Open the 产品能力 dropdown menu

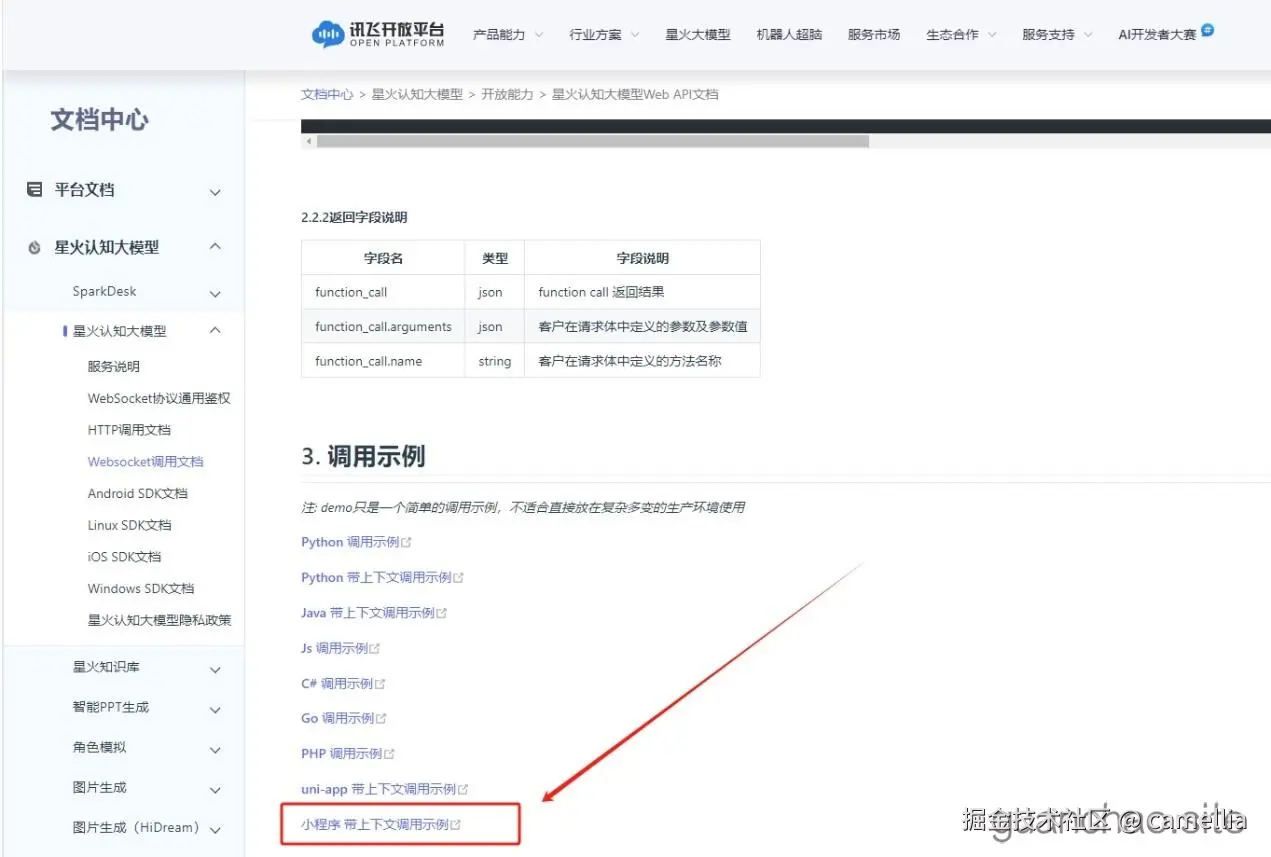click(508, 34)
